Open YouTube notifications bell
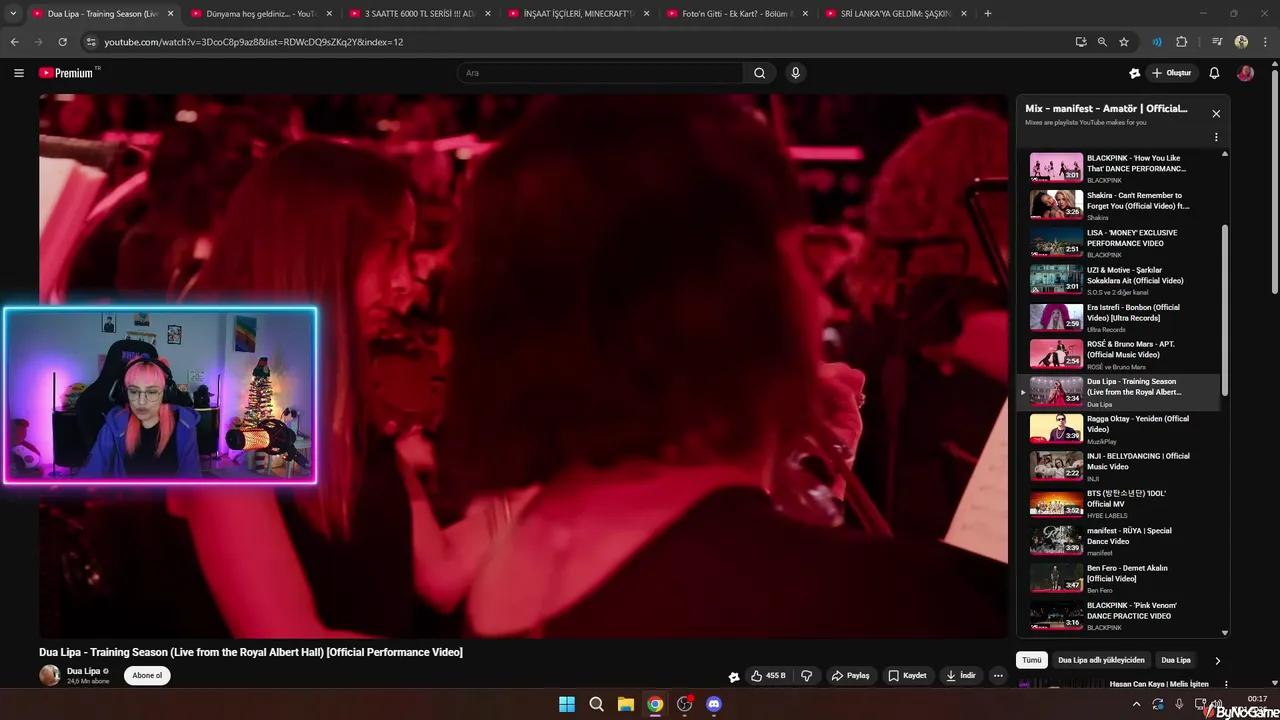Screen dimensions: 1280x720 coord(1214,73)
